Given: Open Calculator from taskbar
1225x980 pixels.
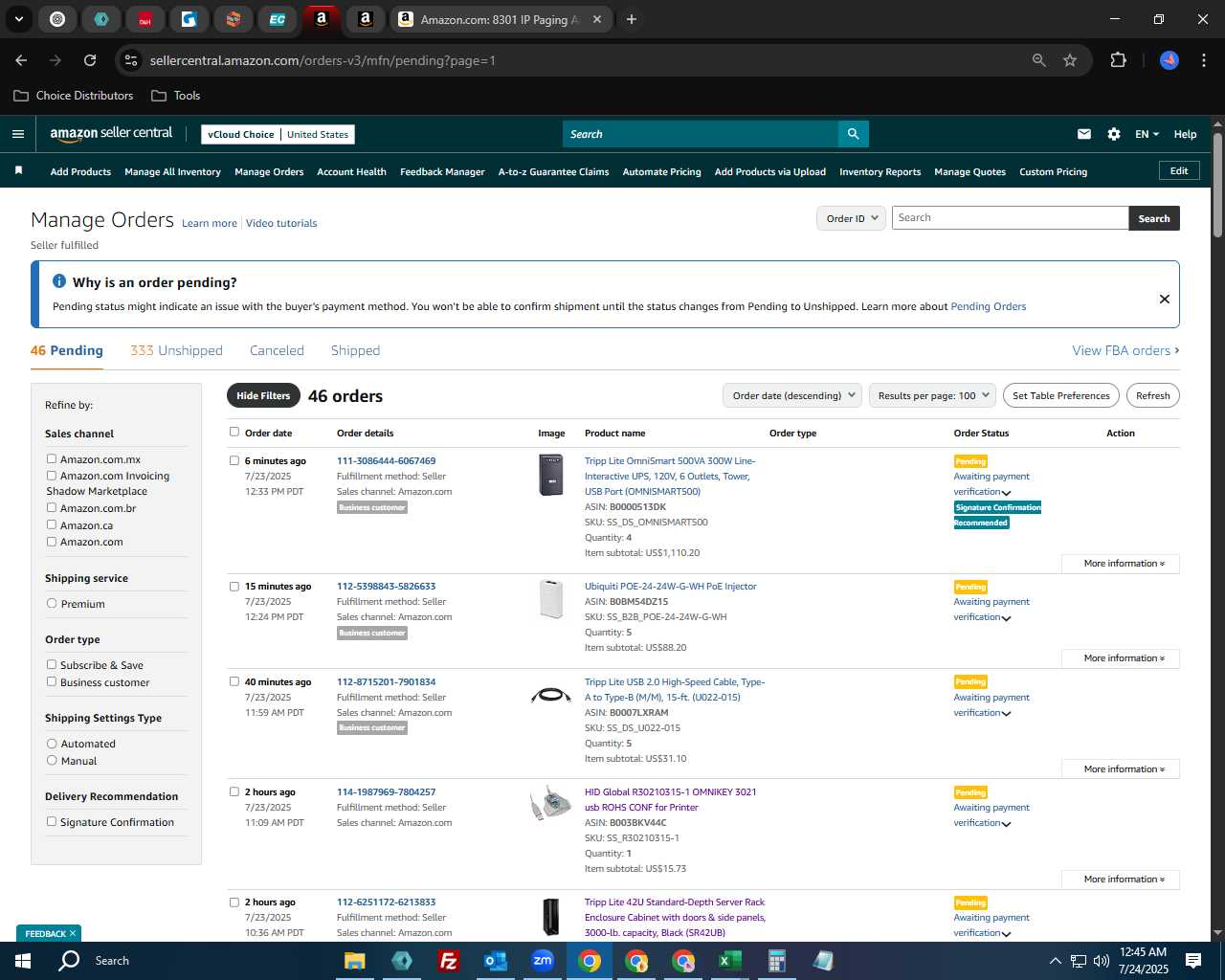Looking at the screenshot, I should pos(776,961).
